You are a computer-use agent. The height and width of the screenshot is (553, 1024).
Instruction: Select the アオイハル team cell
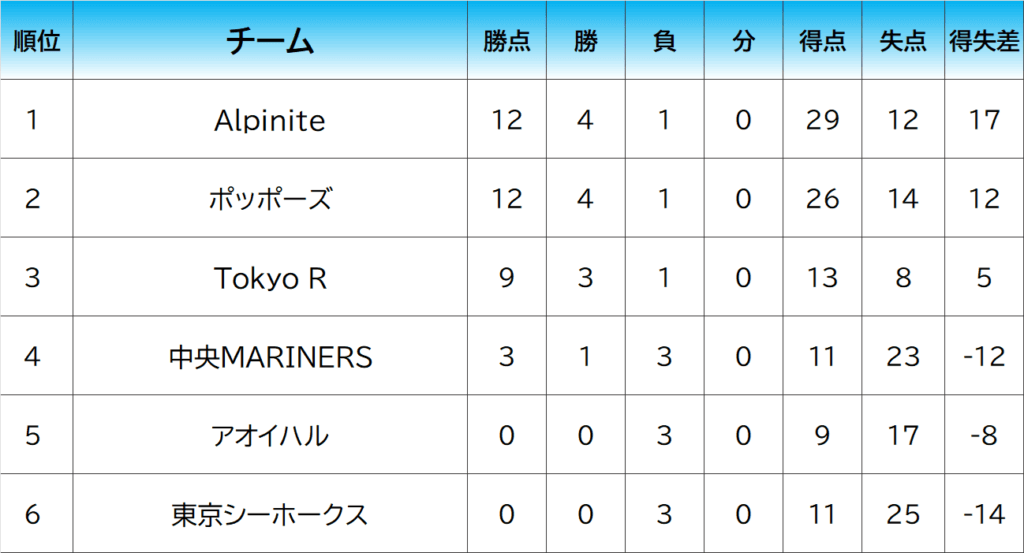270,436
